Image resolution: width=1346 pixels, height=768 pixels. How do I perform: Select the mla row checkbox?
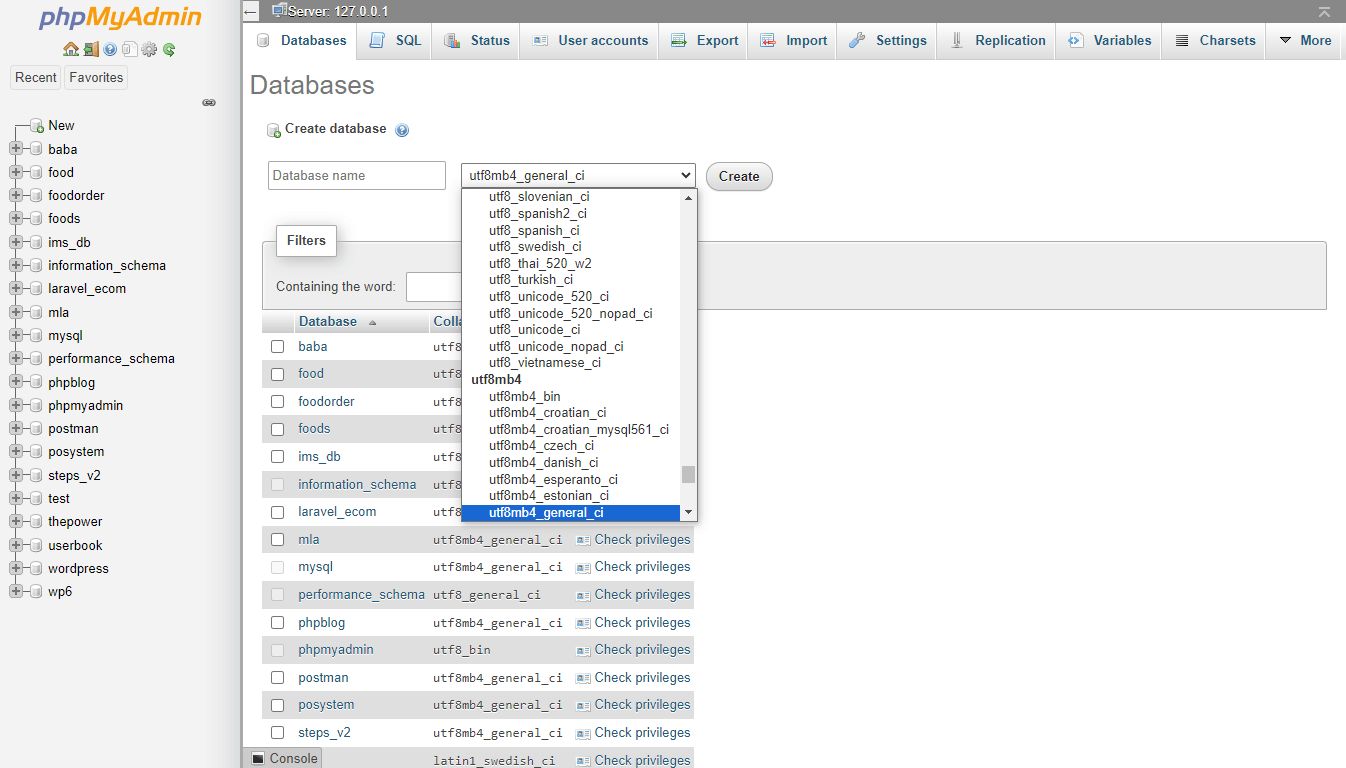[x=278, y=540]
